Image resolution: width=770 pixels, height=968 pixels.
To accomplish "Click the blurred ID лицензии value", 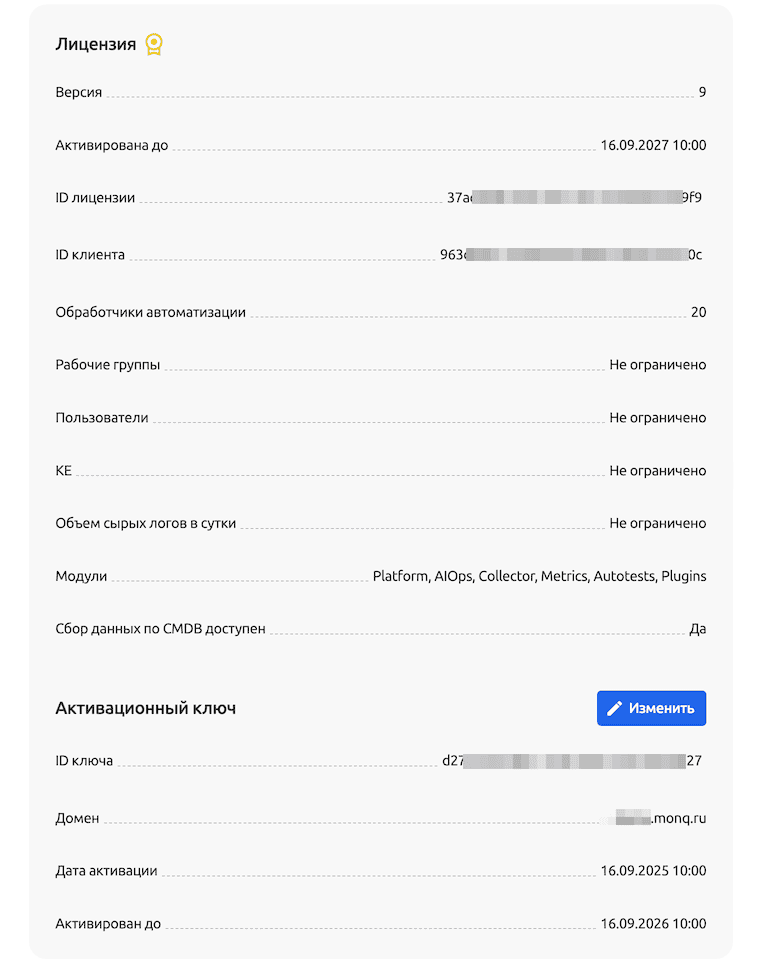I will pyautogui.click(x=575, y=198).
